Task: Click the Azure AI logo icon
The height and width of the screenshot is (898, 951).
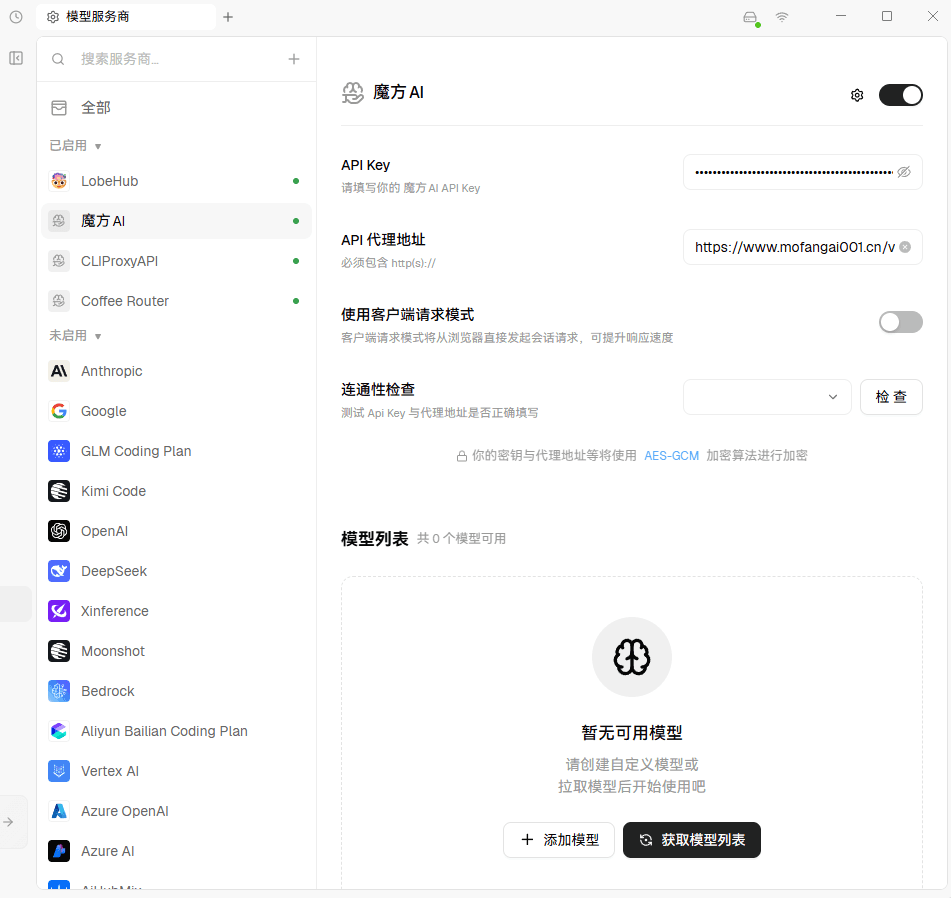Action: 59,851
